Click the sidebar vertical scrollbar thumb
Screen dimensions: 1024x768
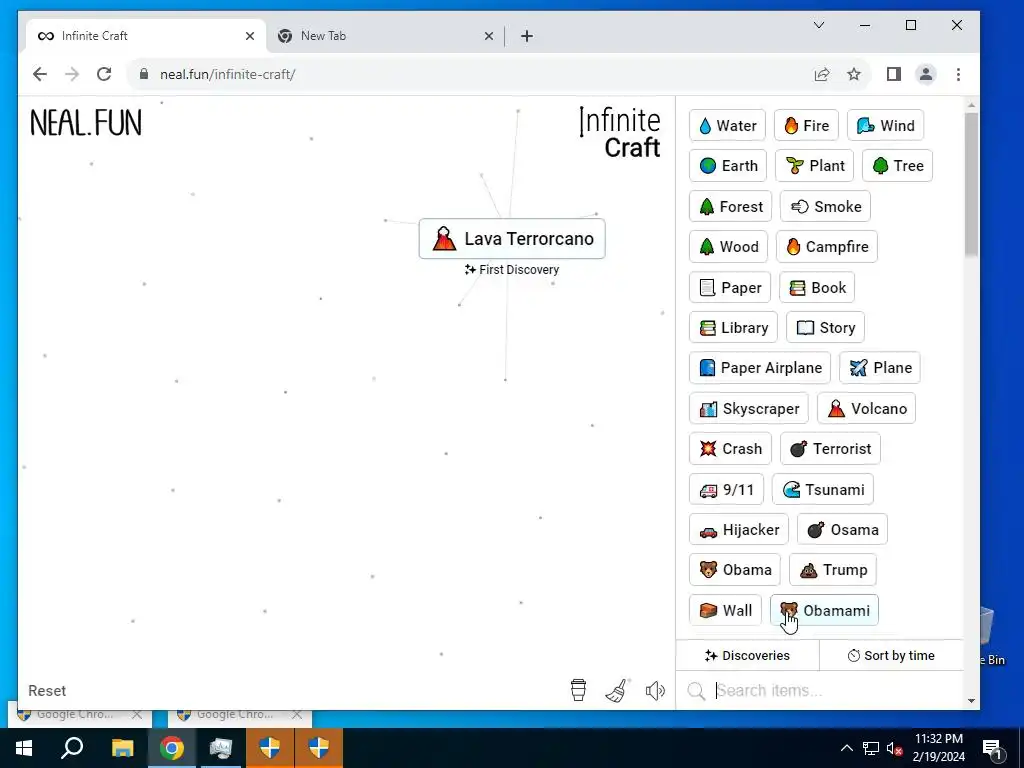971,184
